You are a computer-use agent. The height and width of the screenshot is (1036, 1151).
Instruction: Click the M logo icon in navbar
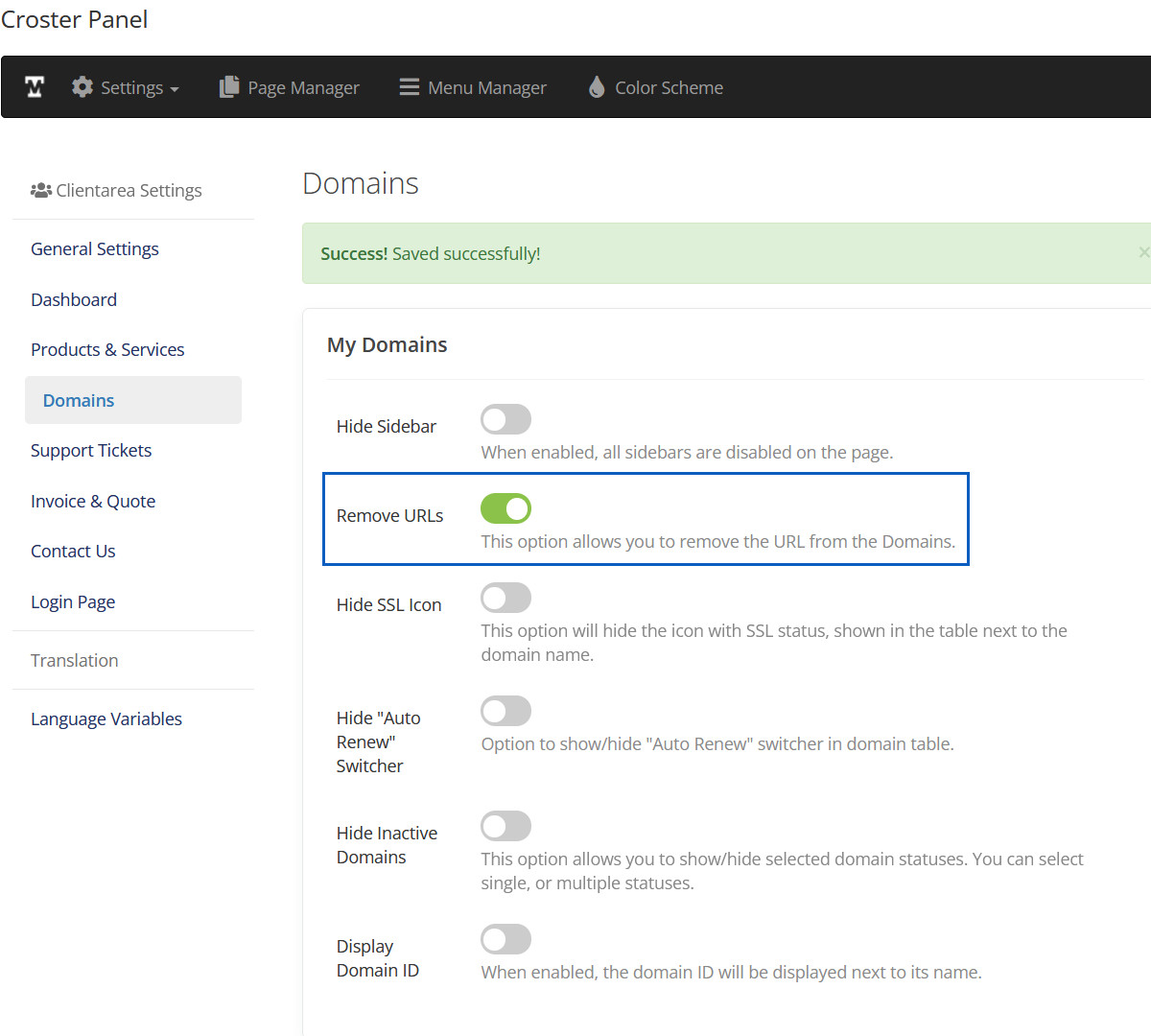[x=35, y=87]
